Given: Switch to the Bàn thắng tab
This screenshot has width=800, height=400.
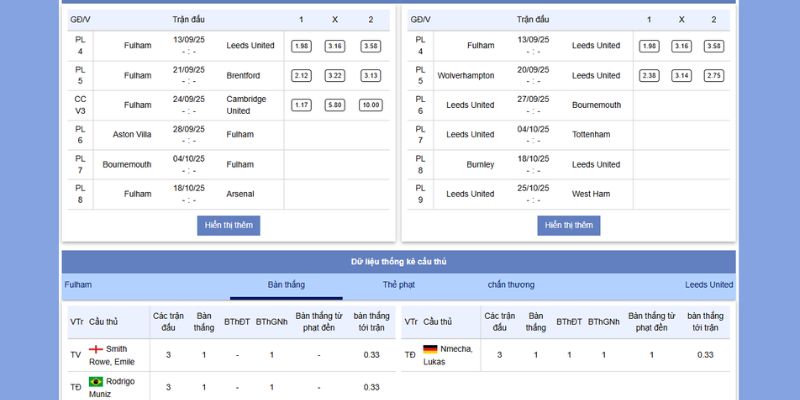Looking at the screenshot, I should tap(286, 285).
